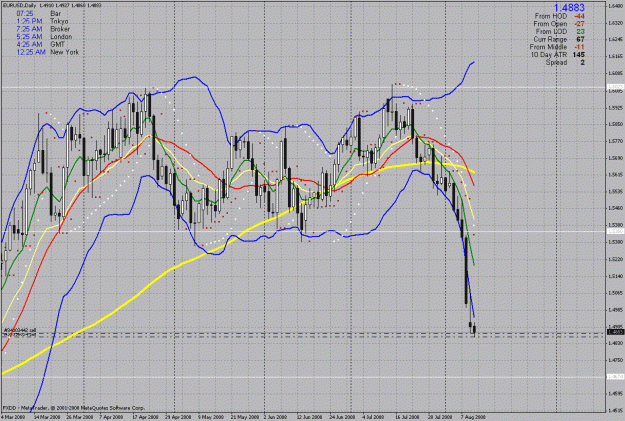The image size is (625, 421).
Task: Click the "New York" session label
Action: (65, 52)
